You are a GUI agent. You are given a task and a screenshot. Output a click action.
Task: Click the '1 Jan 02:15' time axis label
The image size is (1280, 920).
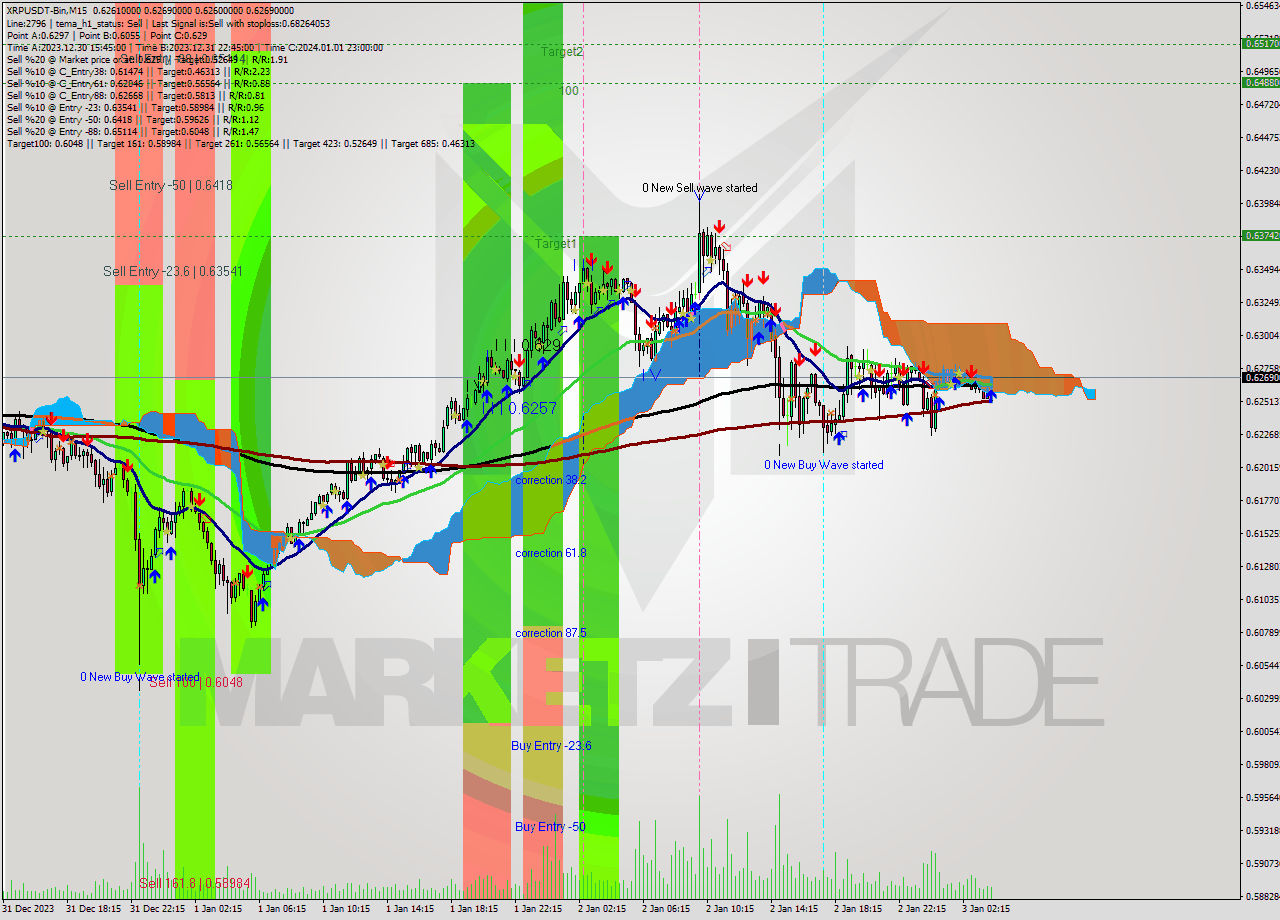coord(218,909)
